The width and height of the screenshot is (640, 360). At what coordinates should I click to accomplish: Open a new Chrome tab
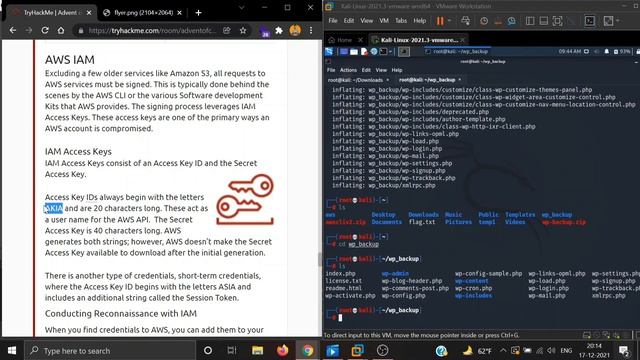[198, 13]
